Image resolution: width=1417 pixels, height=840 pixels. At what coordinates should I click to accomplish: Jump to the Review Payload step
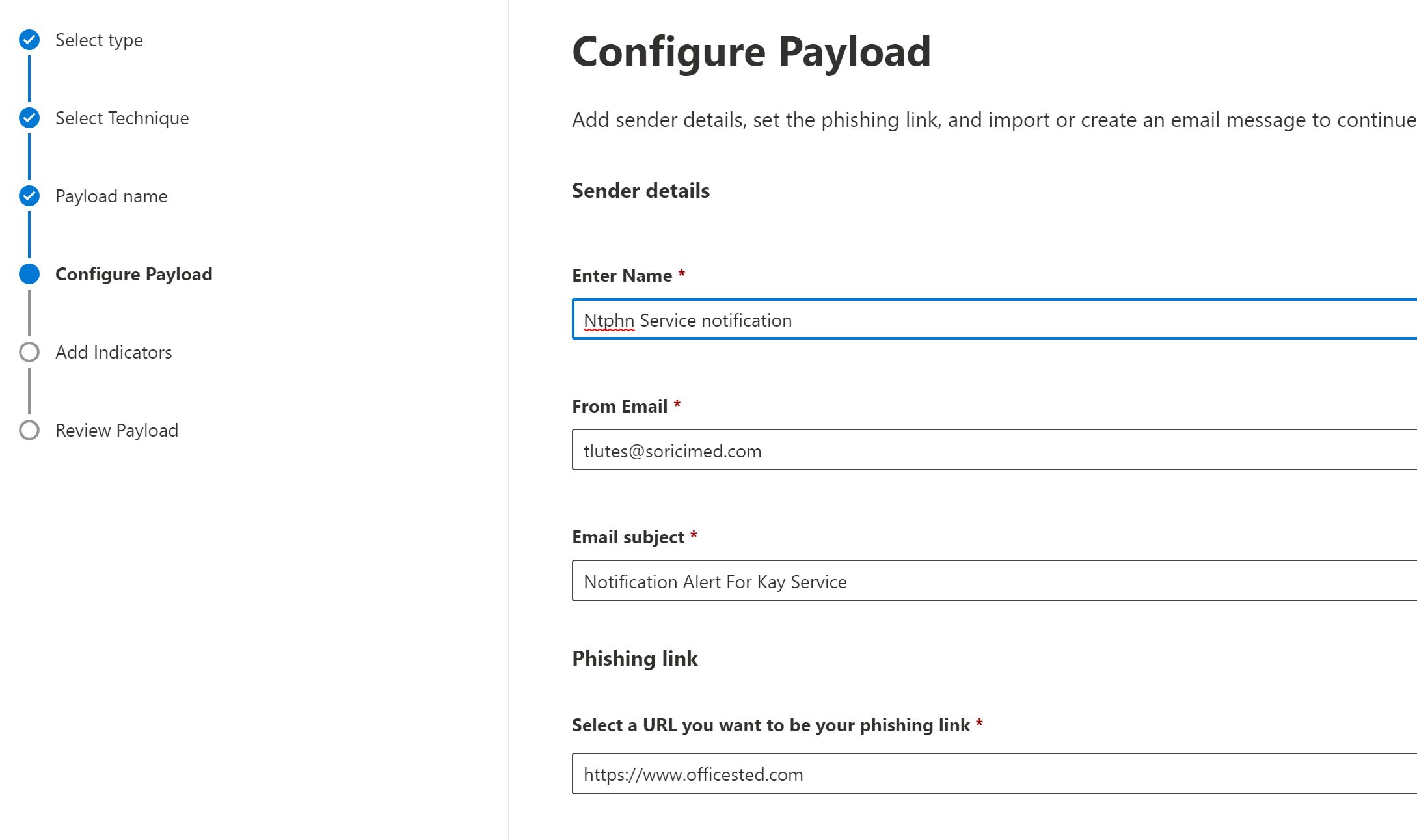pos(116,431)
